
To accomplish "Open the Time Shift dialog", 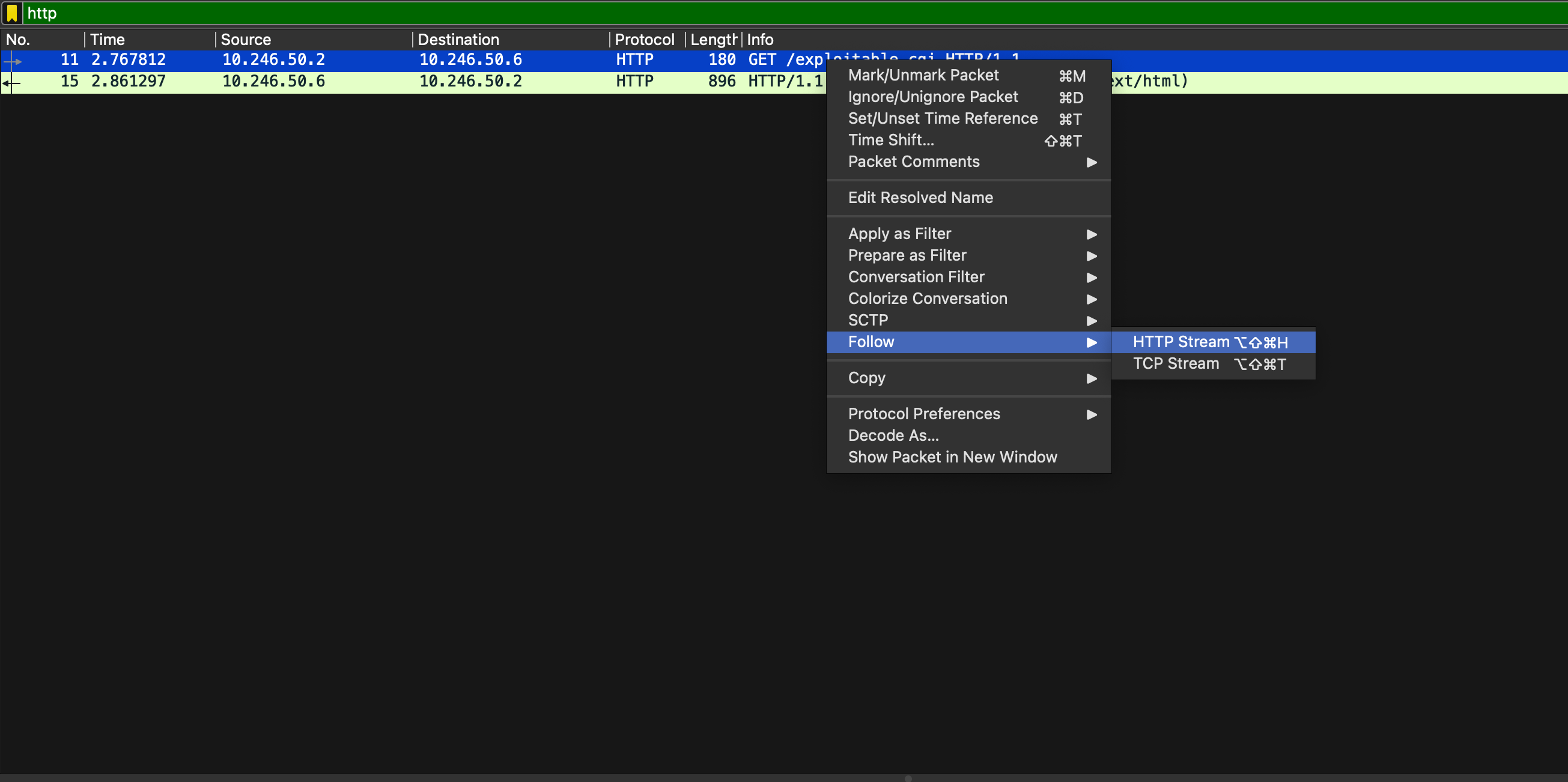I will 890,140.
